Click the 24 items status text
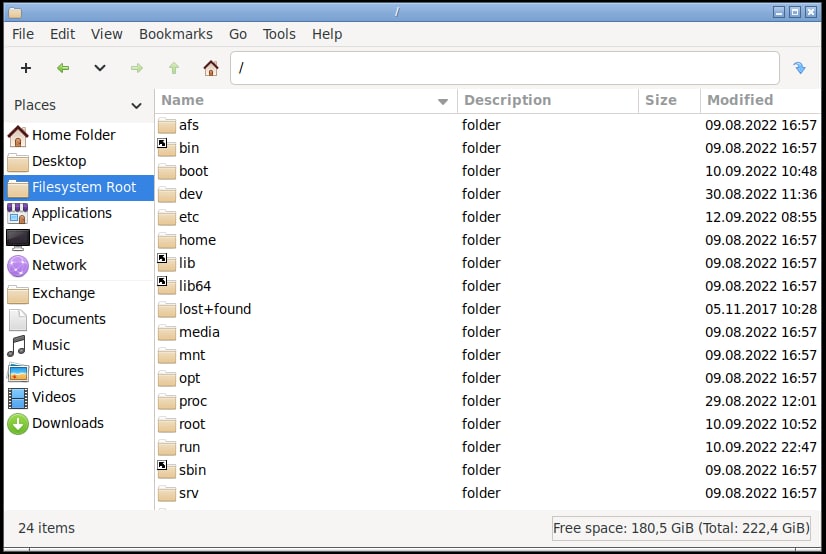 (x=46, y=528)
